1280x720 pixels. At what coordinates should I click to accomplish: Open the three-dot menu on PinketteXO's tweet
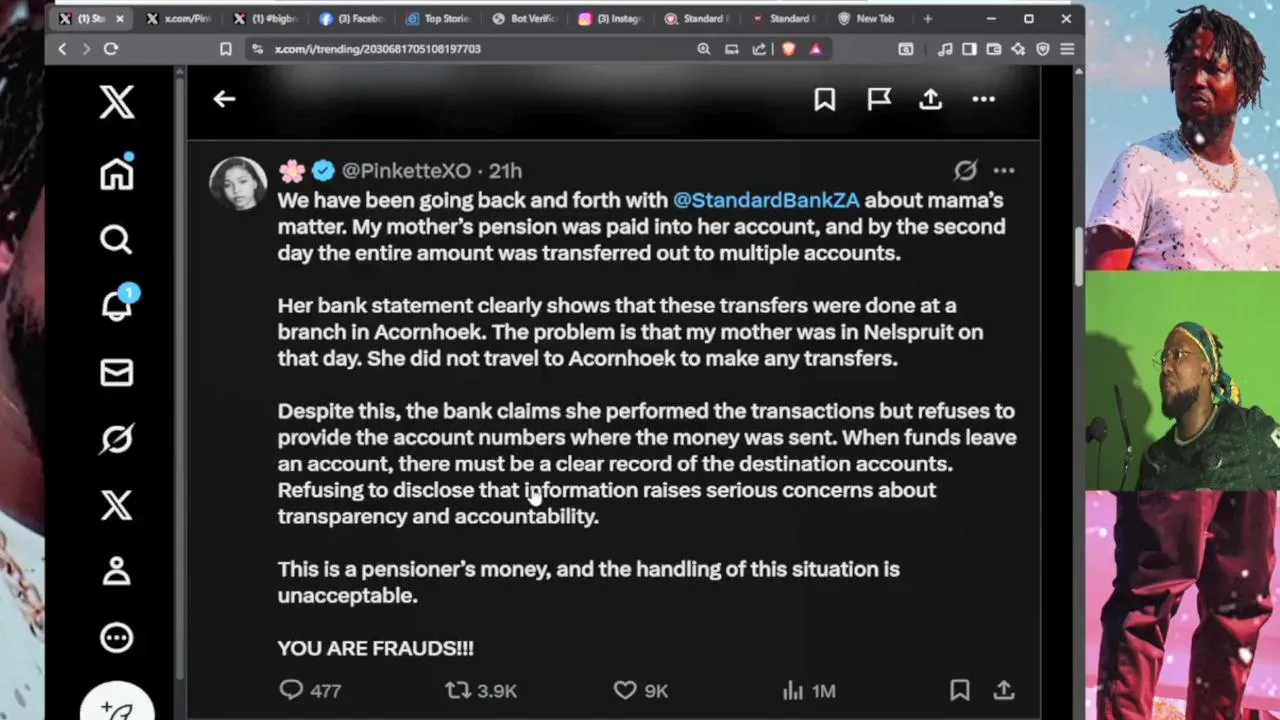pos(1004,171)
